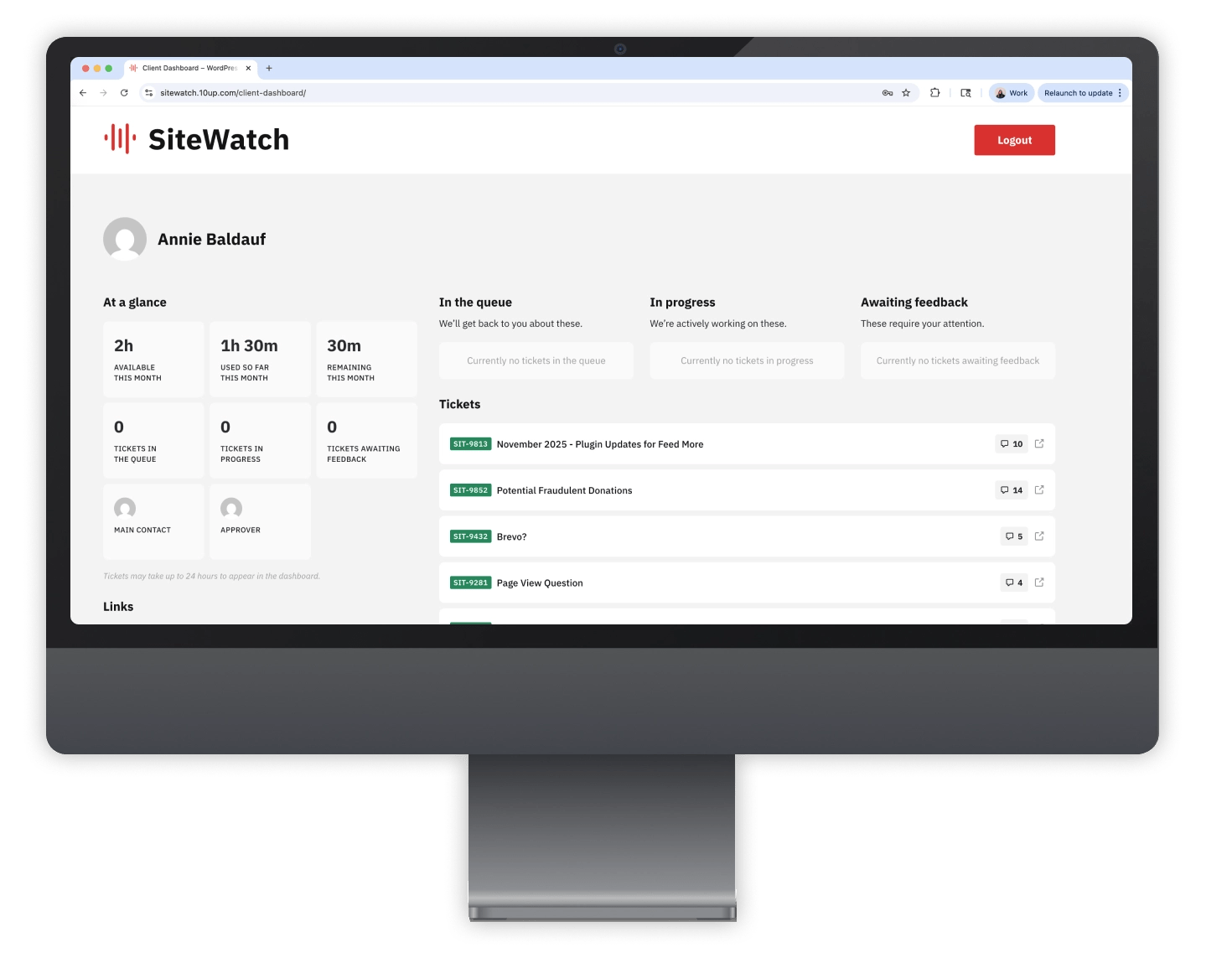Open site information in the address bar
The height and width of the screenshot is (963, 1232).
(147, 92)
